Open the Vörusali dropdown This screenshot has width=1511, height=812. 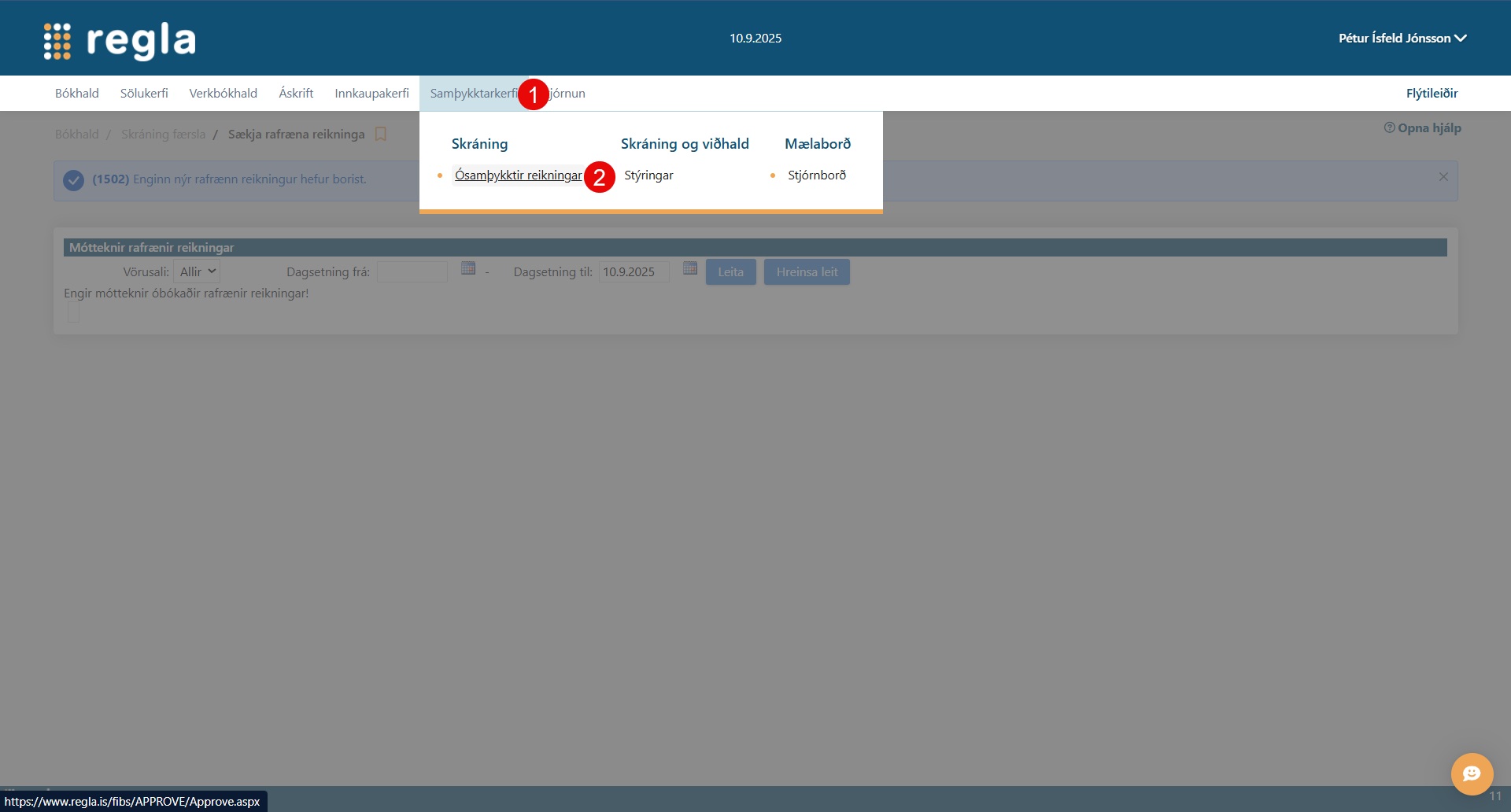pyautogui.click(x=197, y=271)
